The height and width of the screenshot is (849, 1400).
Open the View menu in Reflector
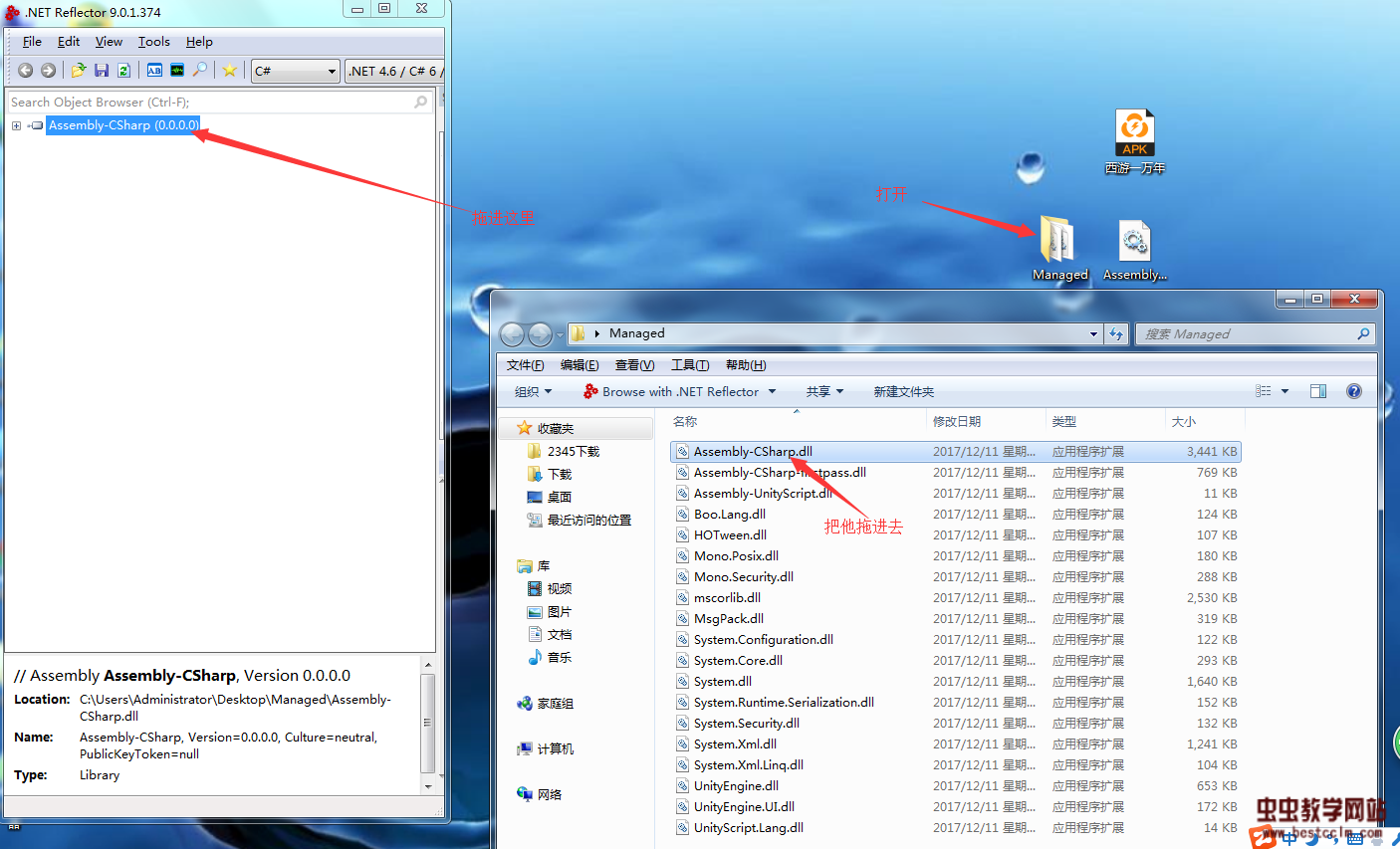pyautogui.click(x=109, y=42)
